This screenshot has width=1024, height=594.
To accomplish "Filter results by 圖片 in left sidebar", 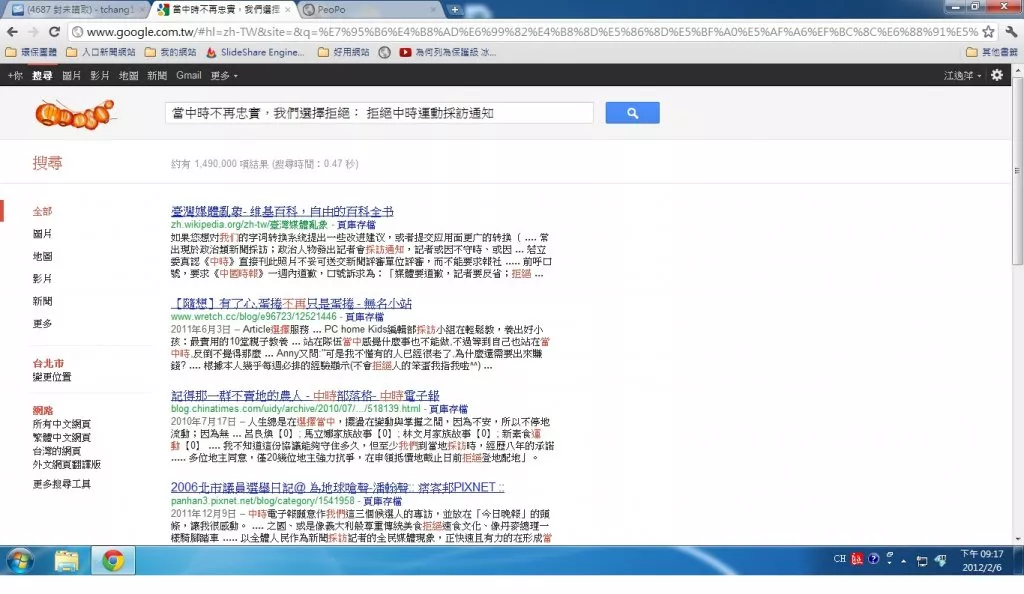I will click(x=42, y=234).
